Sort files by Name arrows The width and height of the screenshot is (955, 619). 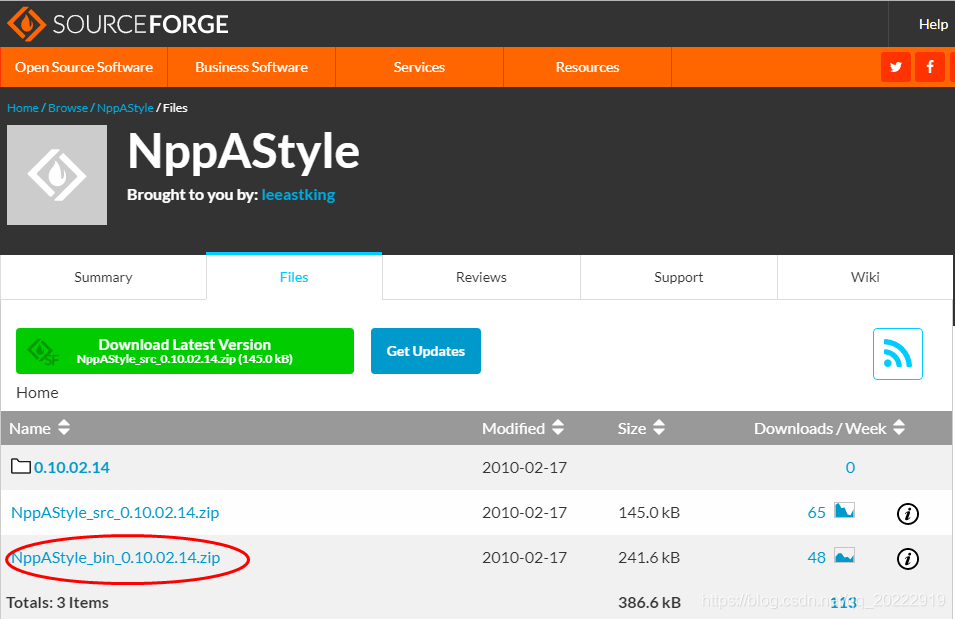point(64,428)
